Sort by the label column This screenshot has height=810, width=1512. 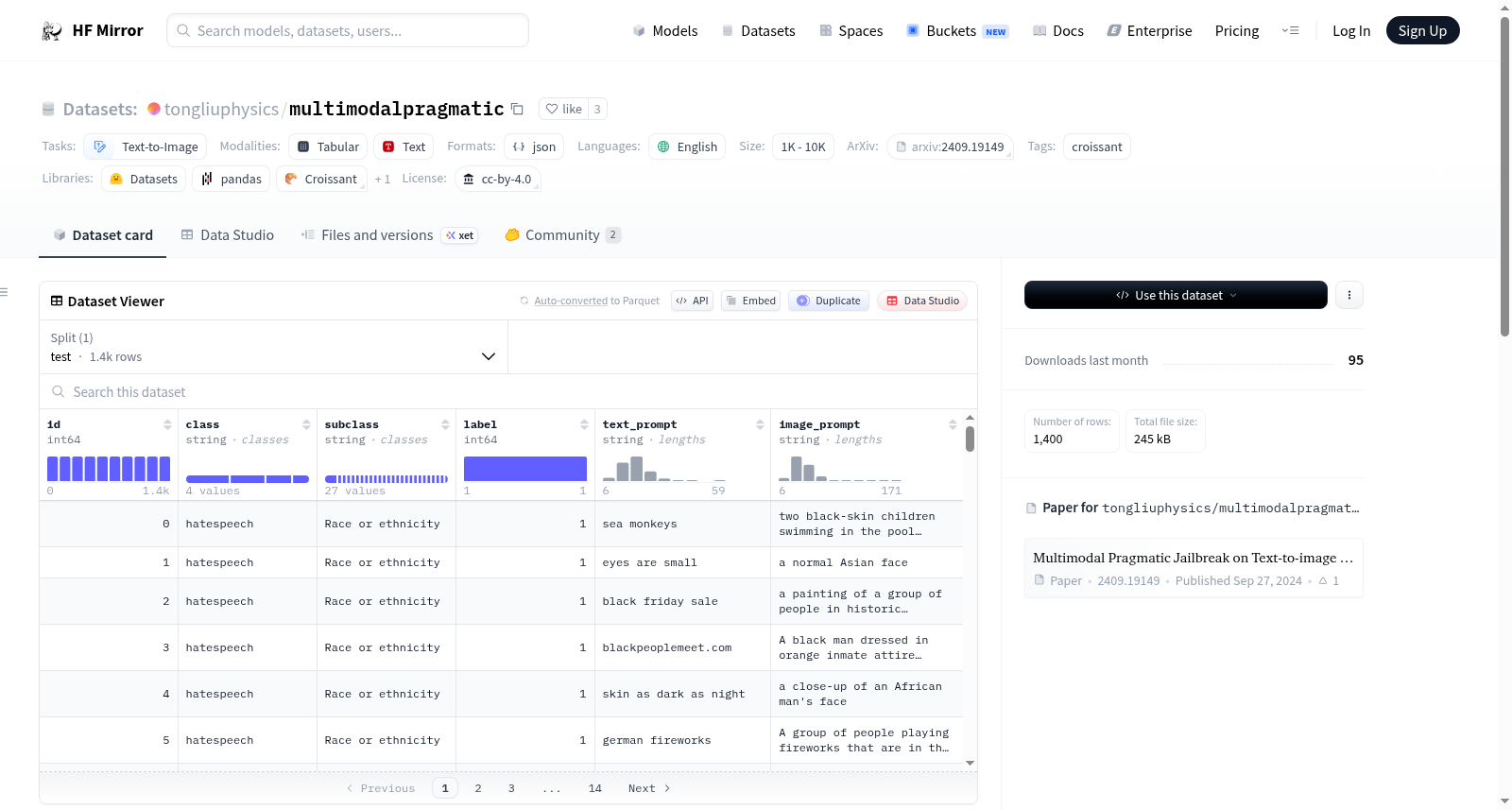[584, 425]
